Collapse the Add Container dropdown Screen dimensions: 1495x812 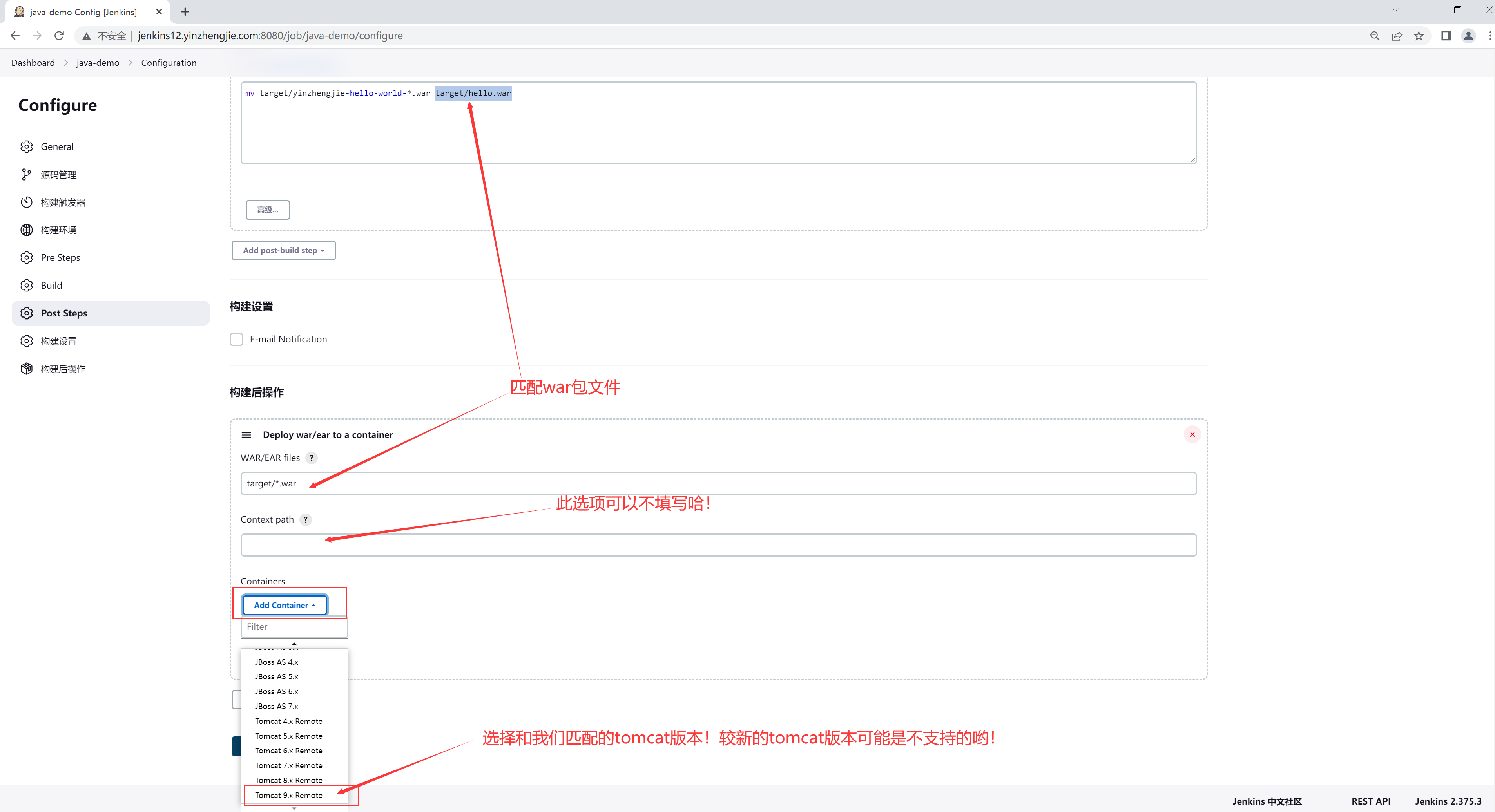(x=285, y=605)
